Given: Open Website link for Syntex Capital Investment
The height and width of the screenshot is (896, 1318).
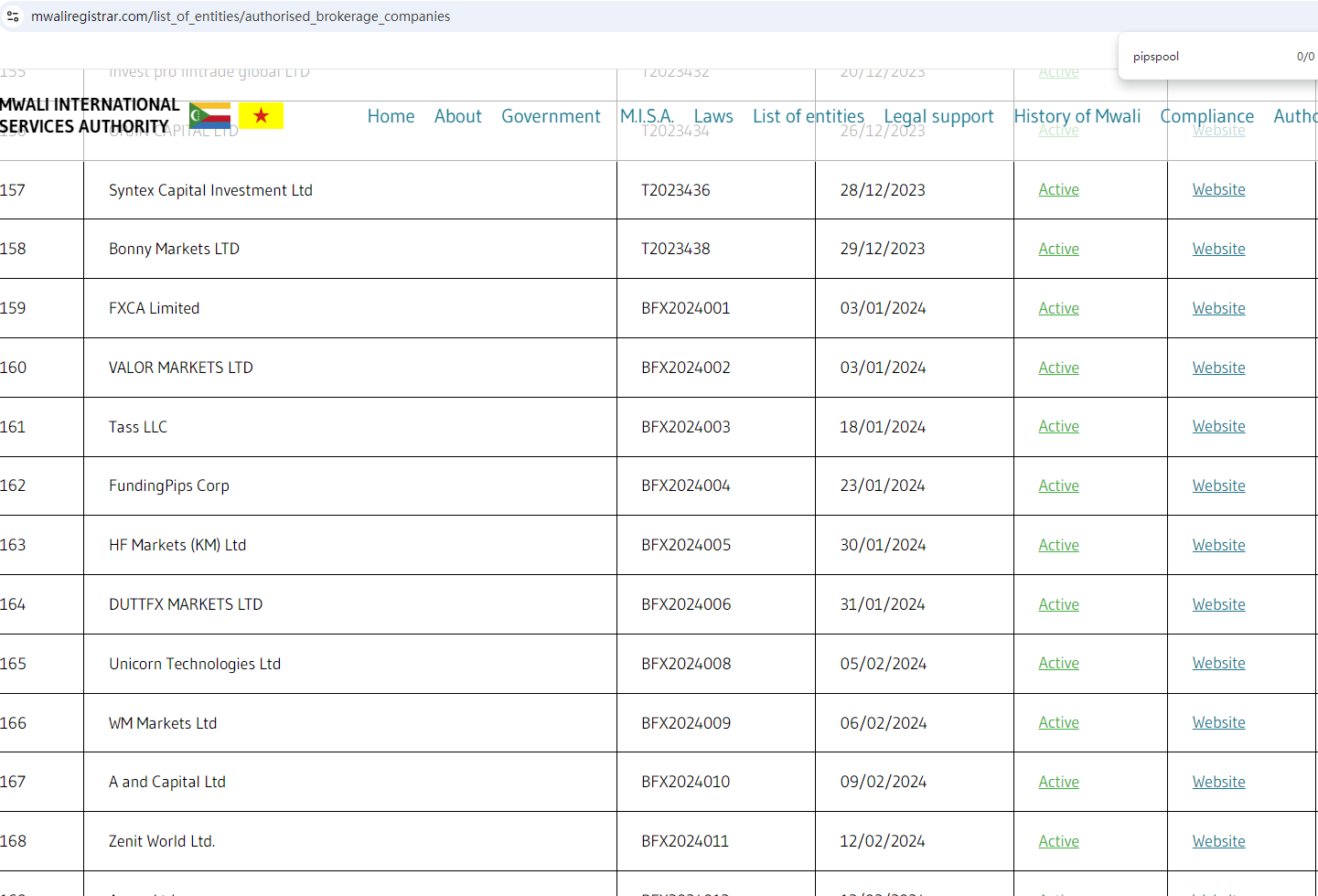Looking at the screenshot, I should click(1218, 189).
